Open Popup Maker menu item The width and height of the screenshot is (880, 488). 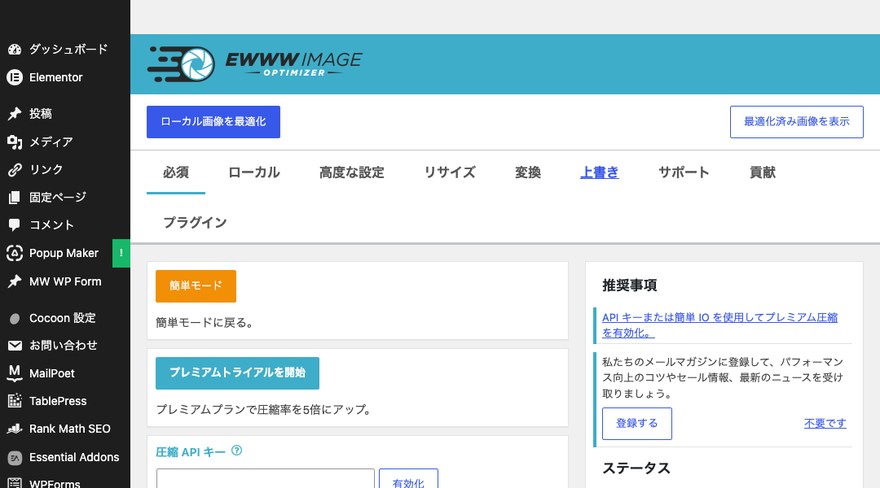65,253
